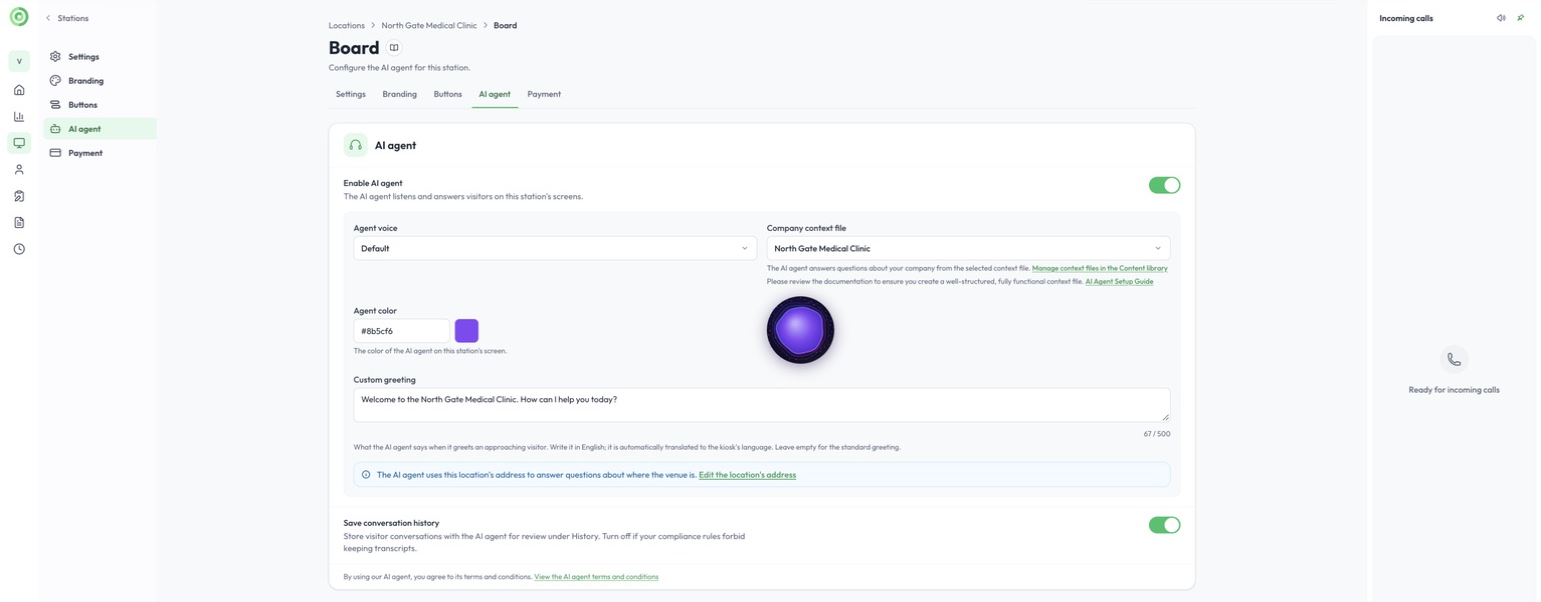Switch to the Payment tab
The image size is (1541, 602).
click(x=544, y=94)
